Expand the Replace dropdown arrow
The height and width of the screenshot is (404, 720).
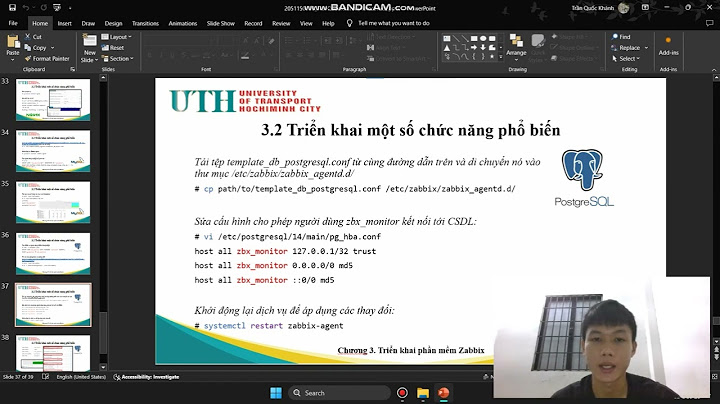coord(647,48)
